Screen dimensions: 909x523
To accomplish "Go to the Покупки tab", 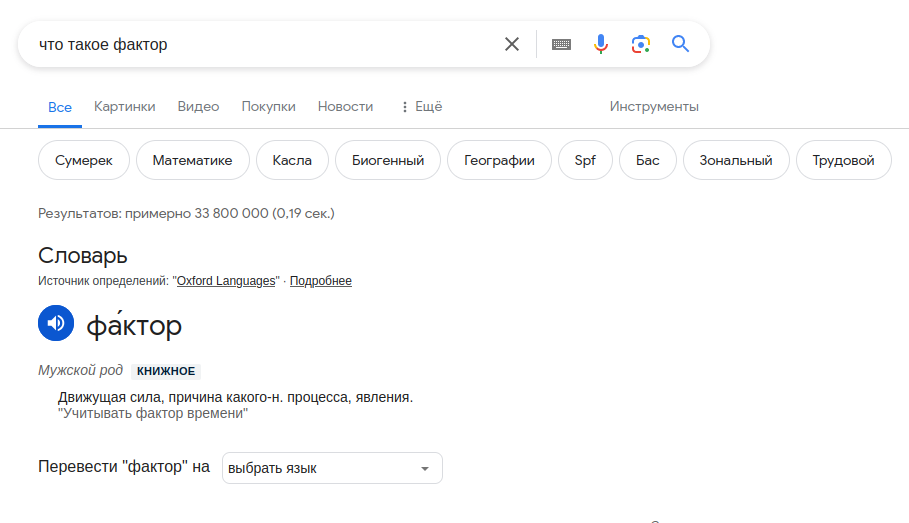I will [268, 107].
